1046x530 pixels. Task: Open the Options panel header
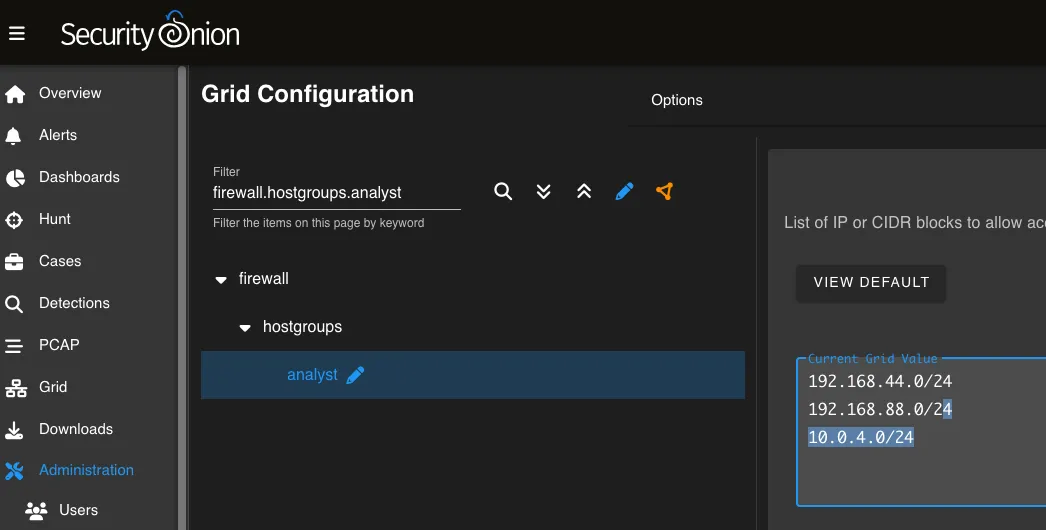pyautogui.click(x=677, y=100)
